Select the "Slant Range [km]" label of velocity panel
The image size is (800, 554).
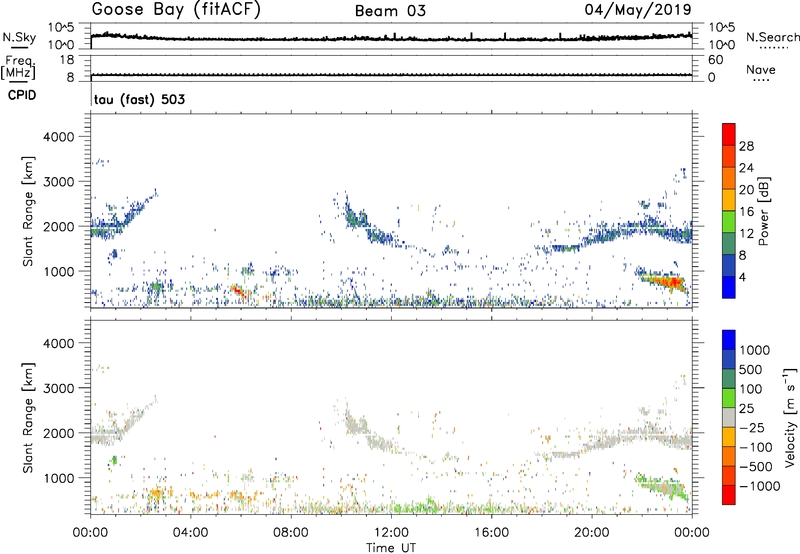pos(28,417)
